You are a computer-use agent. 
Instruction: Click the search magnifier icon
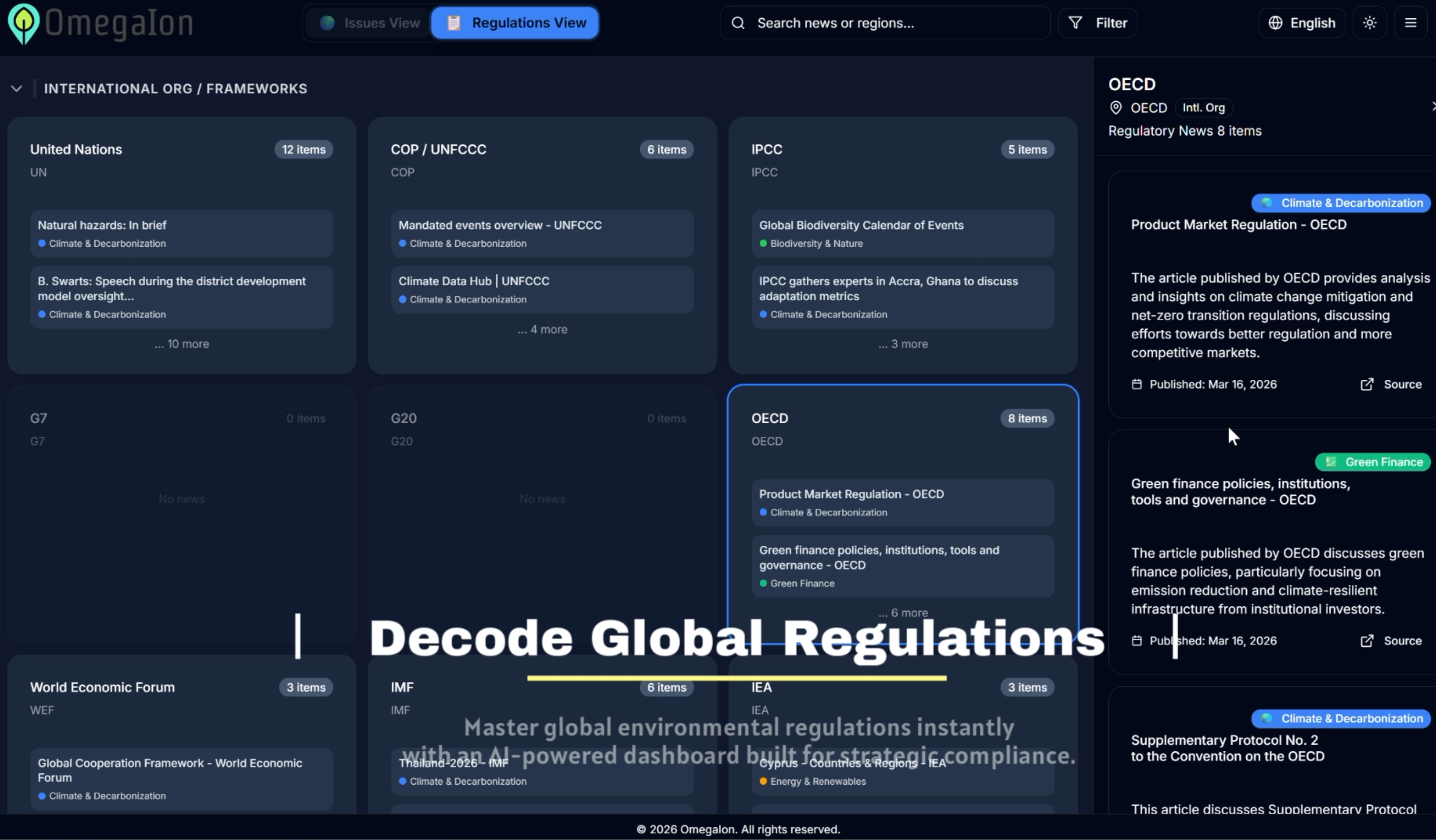(738, 23)
